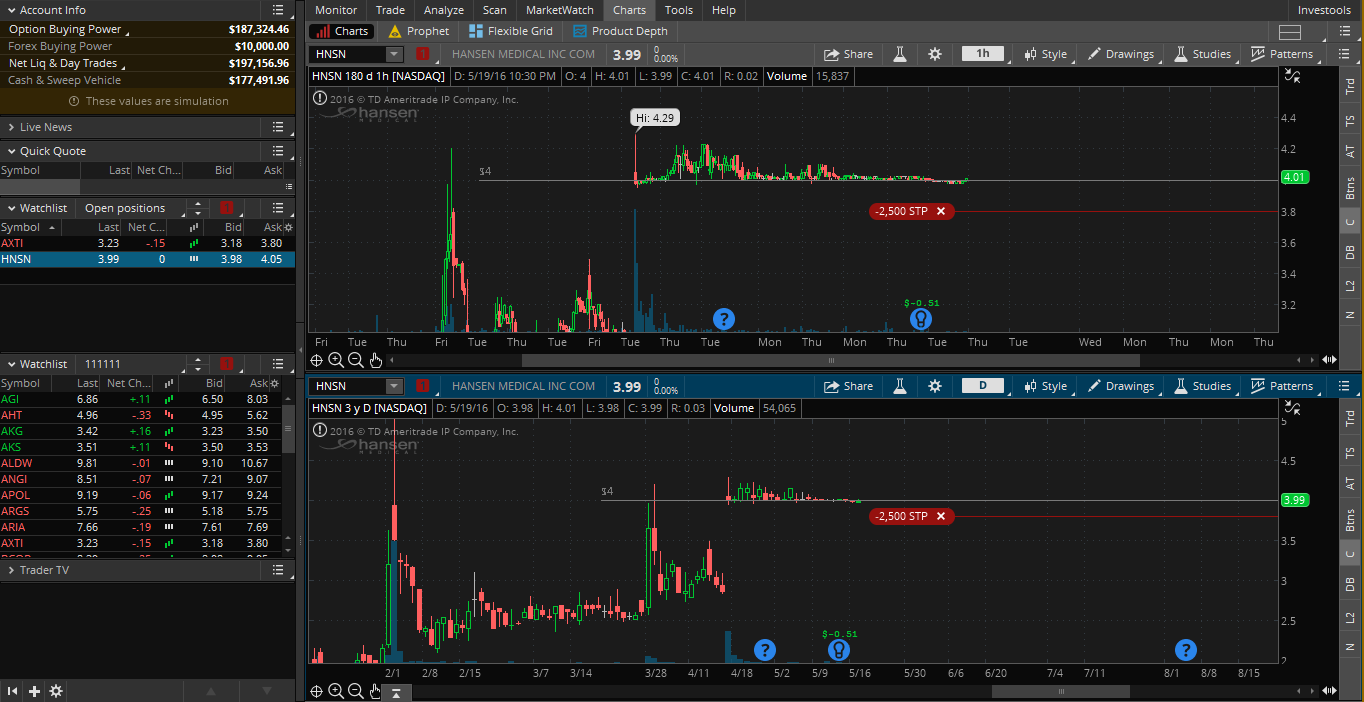Click red symbol-link color box on upper chart
The image size is (1364, 702).
[x=424, y=54]
